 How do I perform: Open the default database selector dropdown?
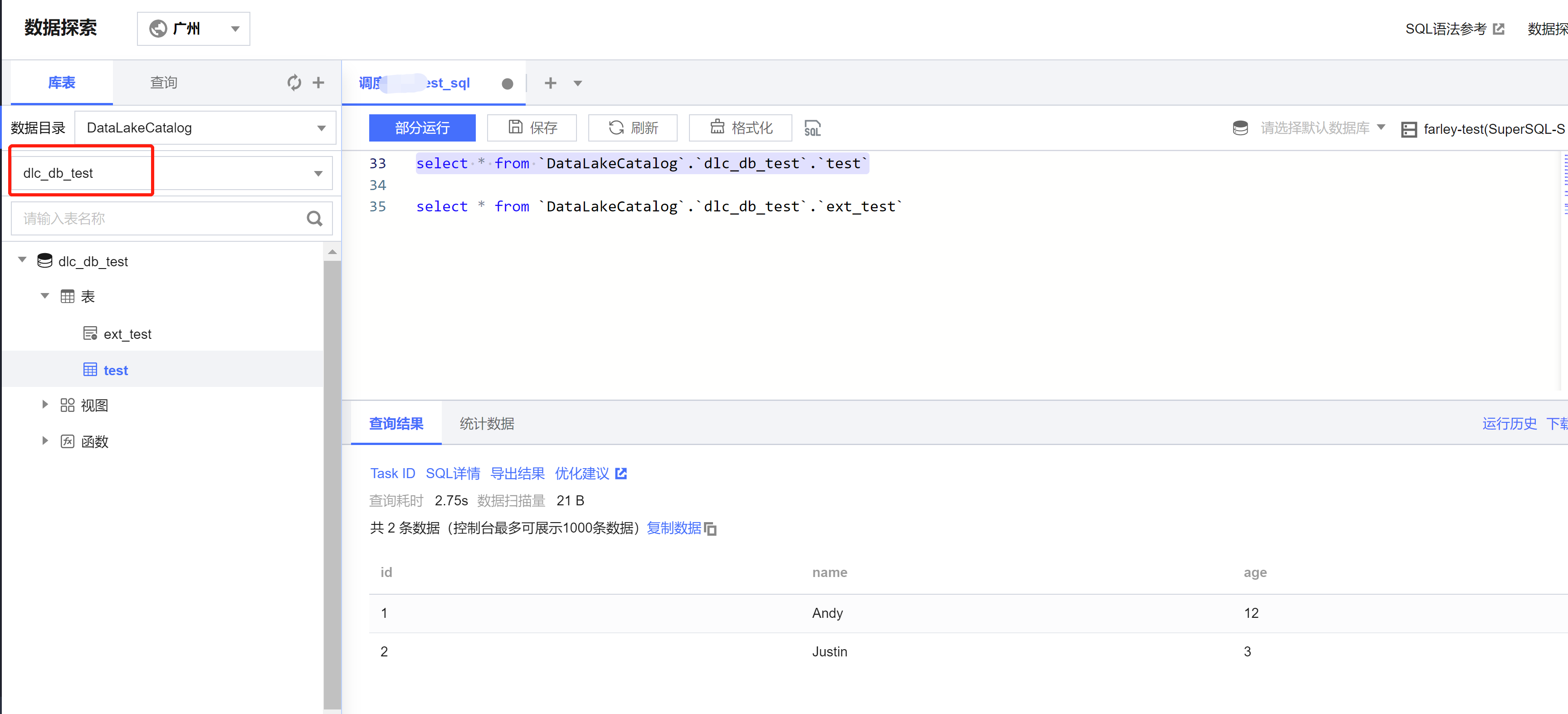tap(1315, 128)
